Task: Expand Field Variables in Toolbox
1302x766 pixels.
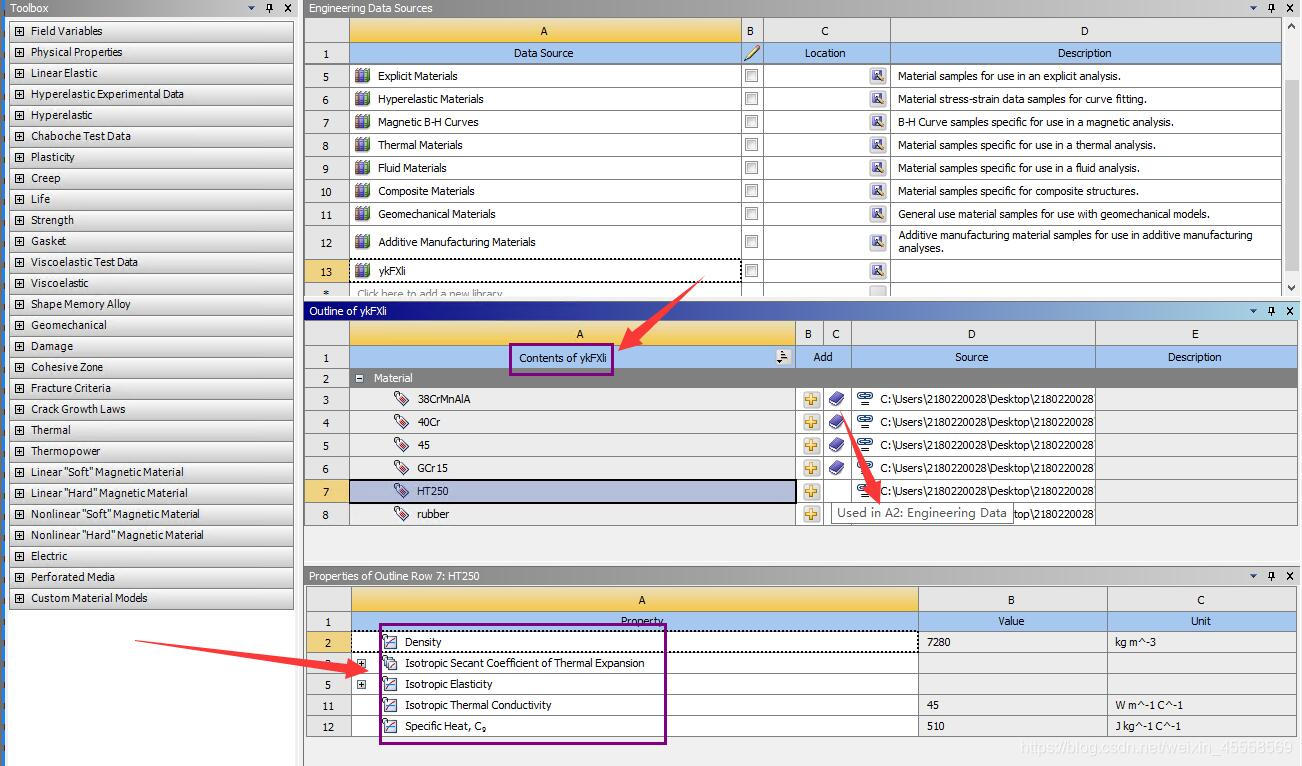Action: [x=19, y=31]
